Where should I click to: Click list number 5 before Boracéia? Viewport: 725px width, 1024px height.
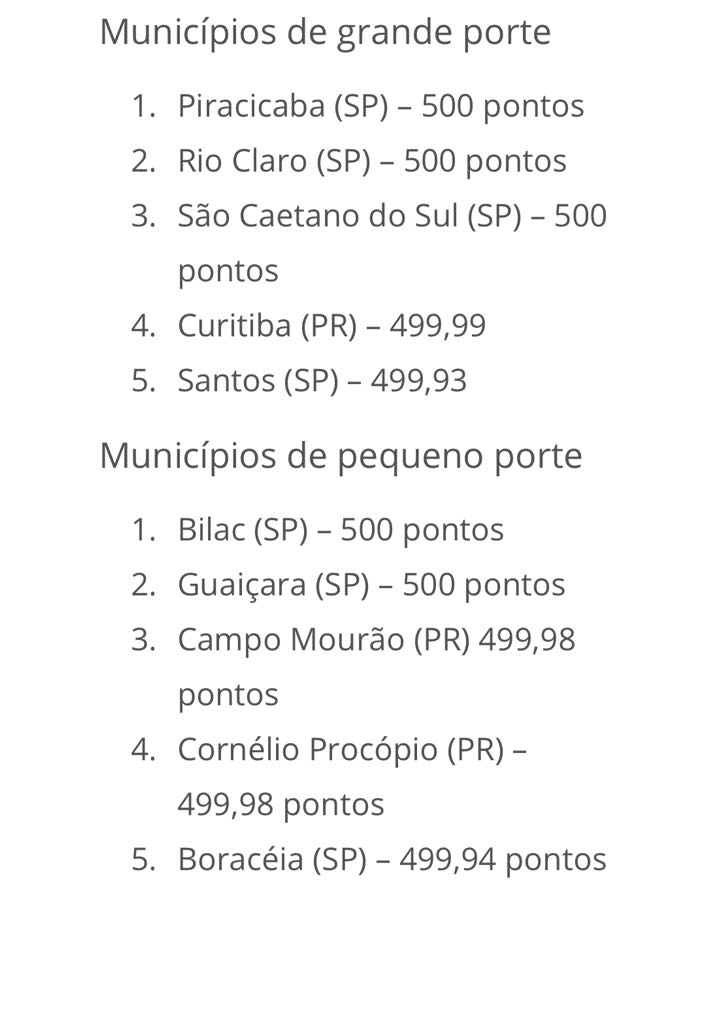[x=144, y=860]
